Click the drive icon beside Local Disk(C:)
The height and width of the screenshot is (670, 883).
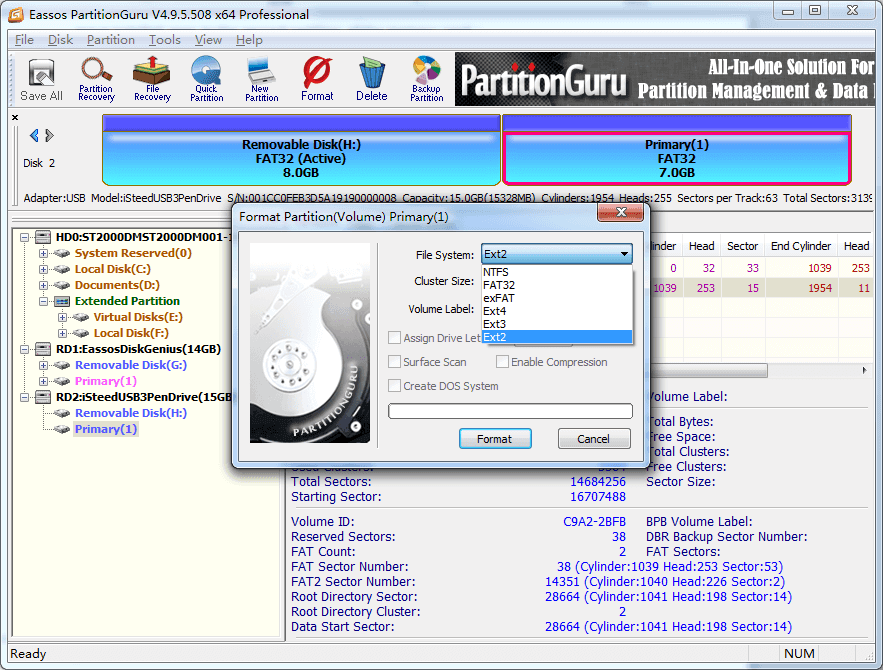coord(62,269)
